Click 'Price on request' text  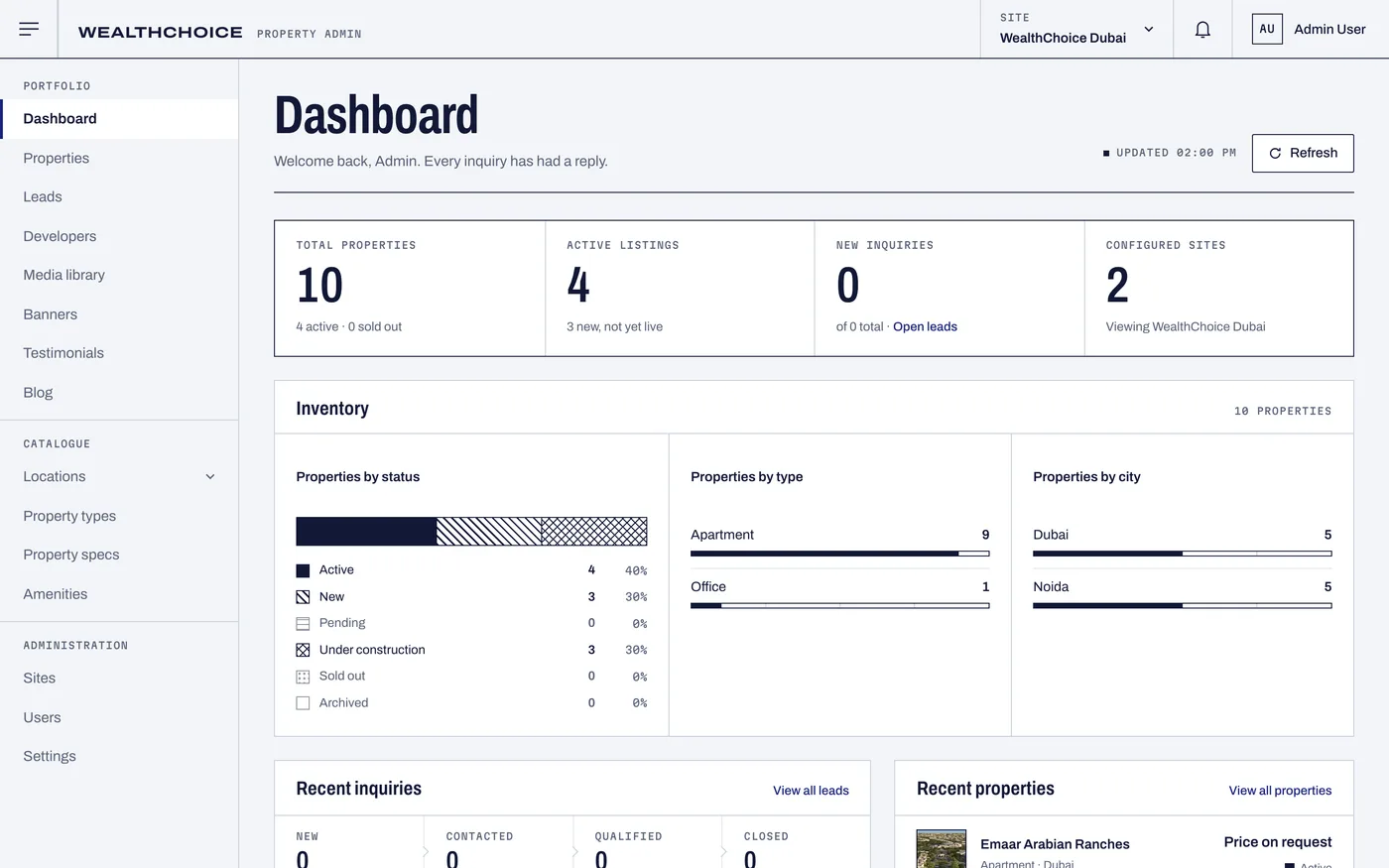1278,842
